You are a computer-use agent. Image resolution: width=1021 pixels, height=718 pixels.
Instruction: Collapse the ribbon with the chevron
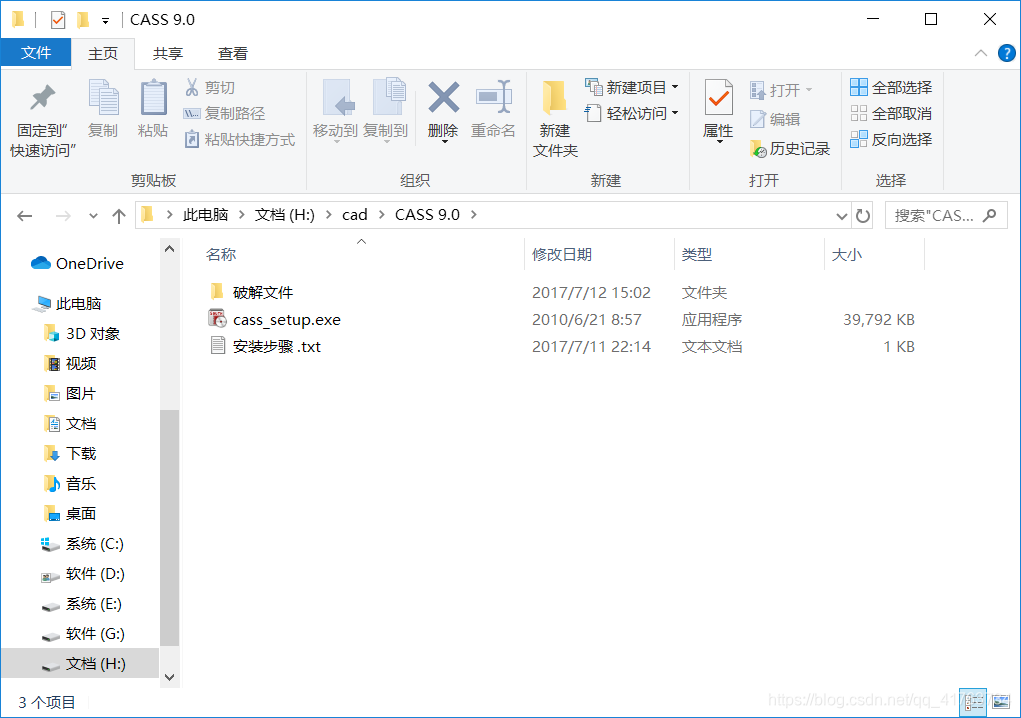(x=981, y=53)
